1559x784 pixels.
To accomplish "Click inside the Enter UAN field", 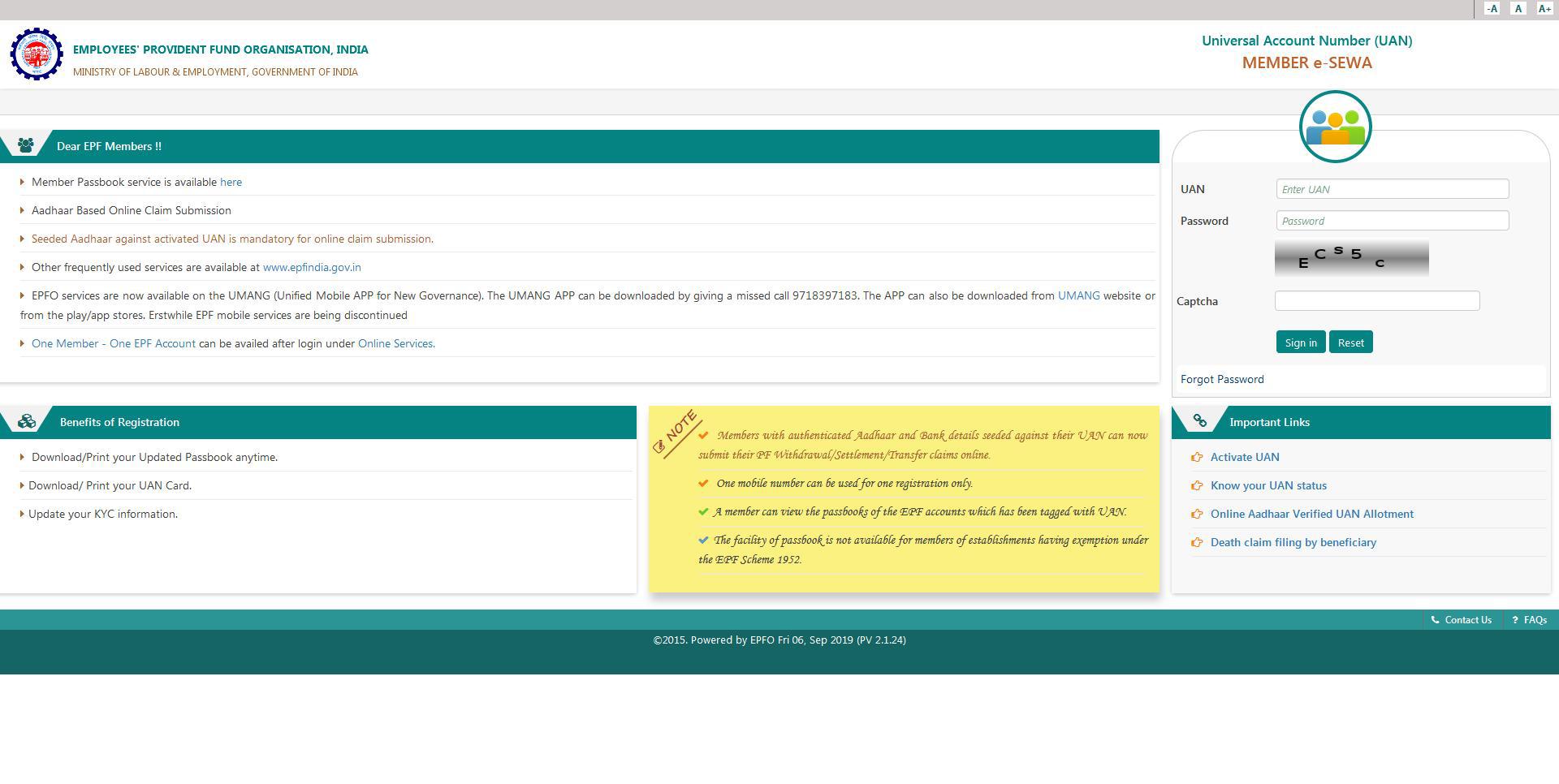I will pyautogui.click(x=1392, y=188).
